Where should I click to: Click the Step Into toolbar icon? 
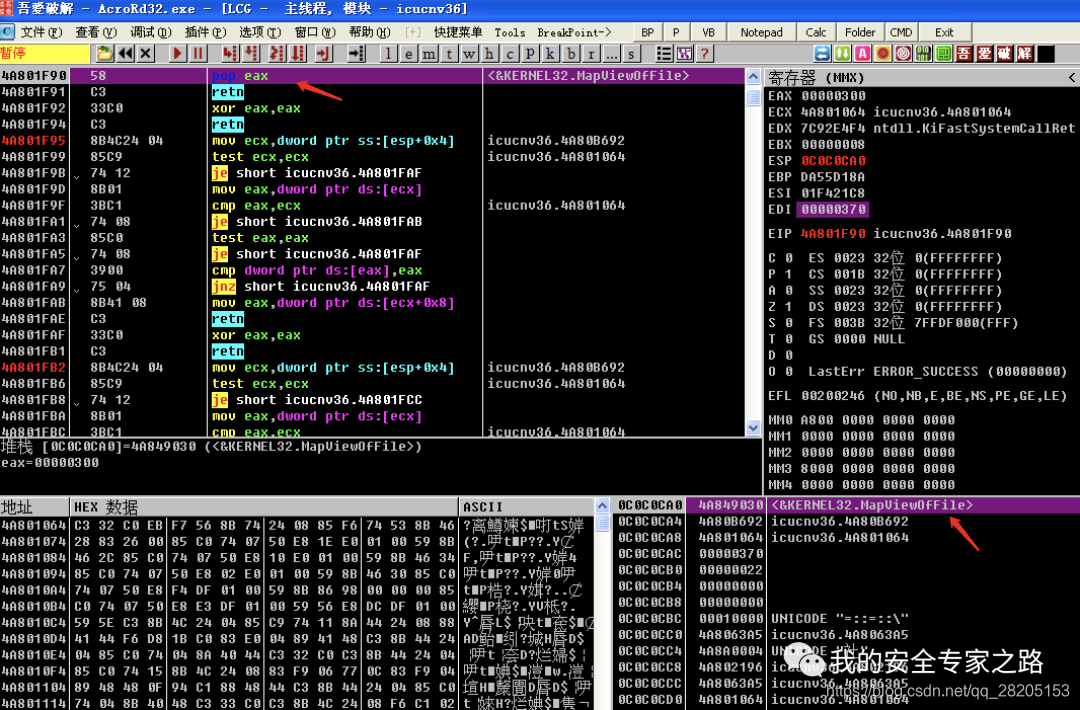[x=230, y=53]
